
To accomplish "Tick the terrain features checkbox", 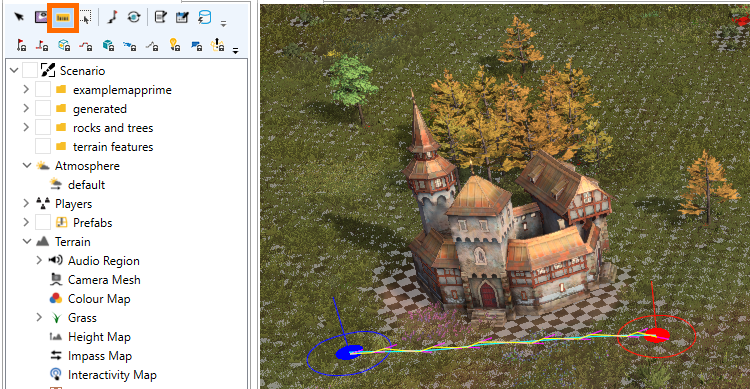I will tap(43, 146).
